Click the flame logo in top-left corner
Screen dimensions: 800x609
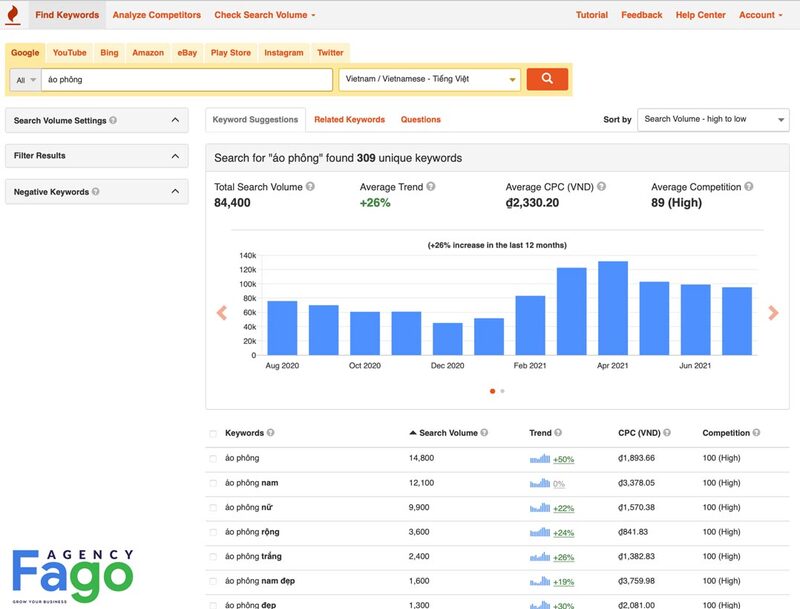13,16
